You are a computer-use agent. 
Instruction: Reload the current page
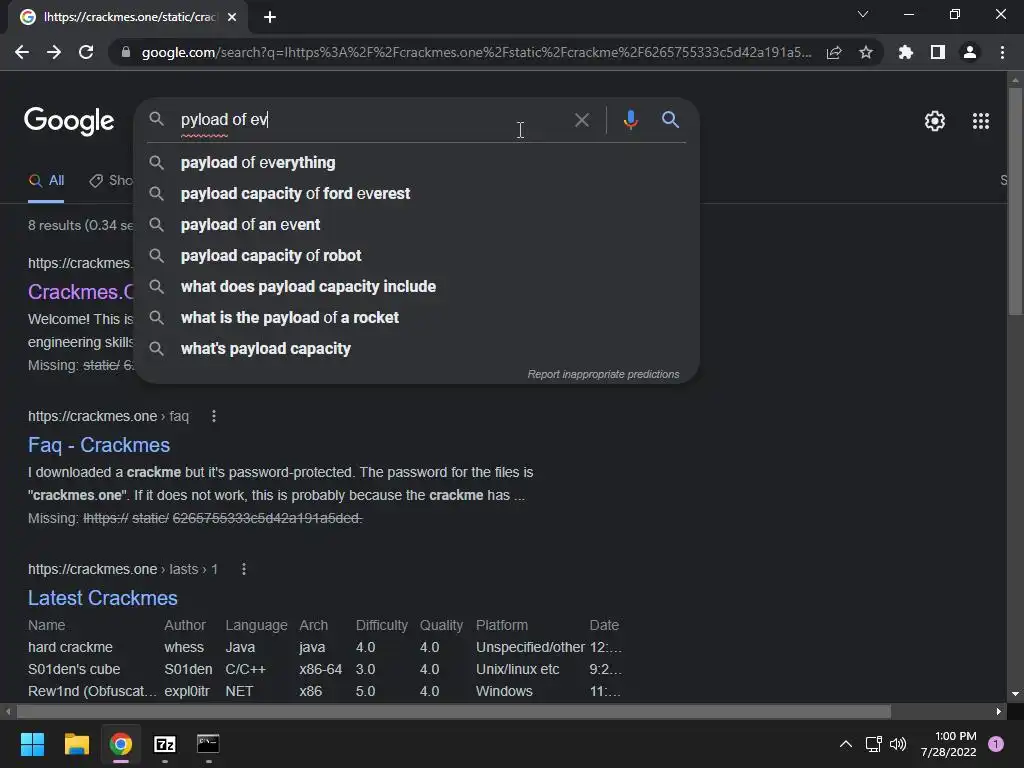pyautogui.click(x=86, y=52)
